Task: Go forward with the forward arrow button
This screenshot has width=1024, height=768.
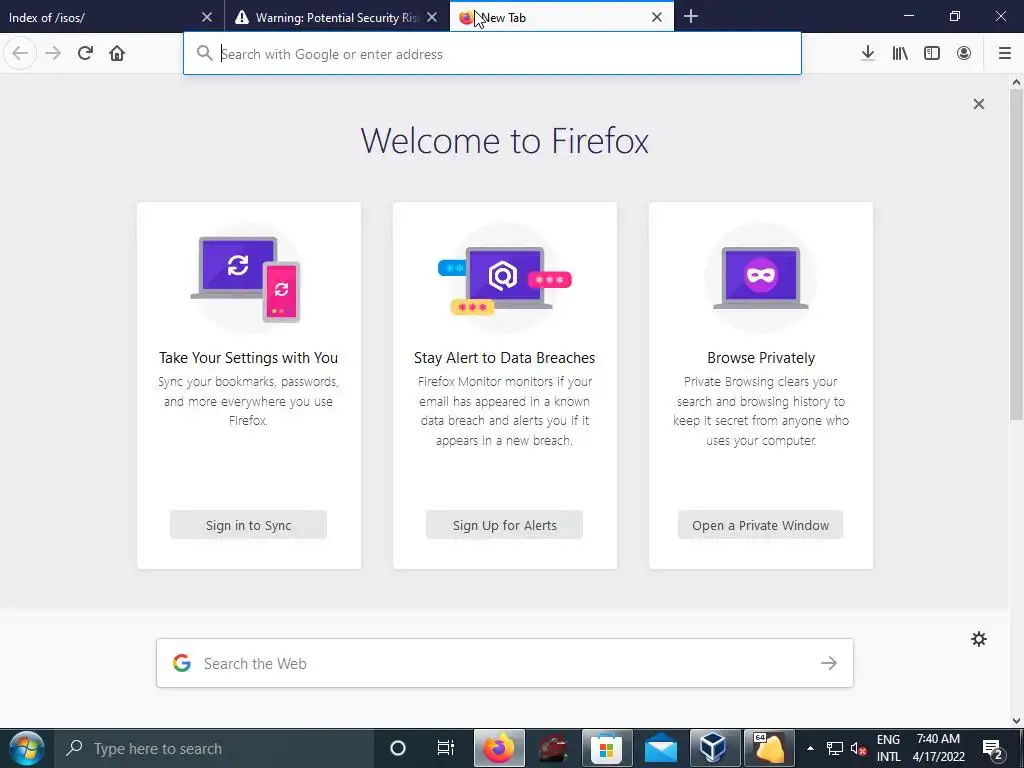Action: [x=53, y=54]
